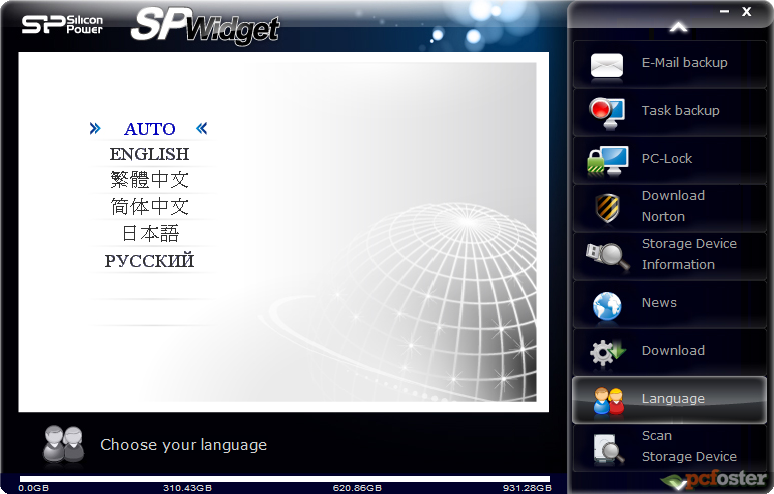Click the Scan Storage Device magnifier icon
The height and width of the screenshot is (494, 774).
[x=609, y=449]
